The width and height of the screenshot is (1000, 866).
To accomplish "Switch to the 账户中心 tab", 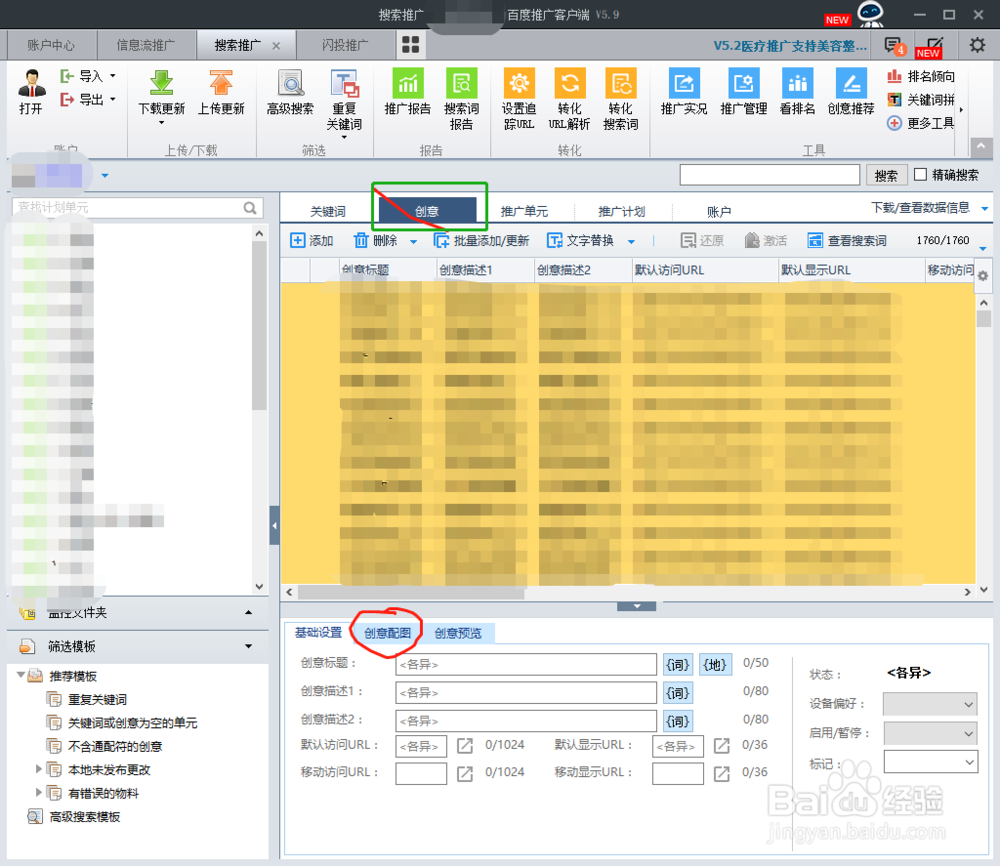I will click(x=51, y=45).
